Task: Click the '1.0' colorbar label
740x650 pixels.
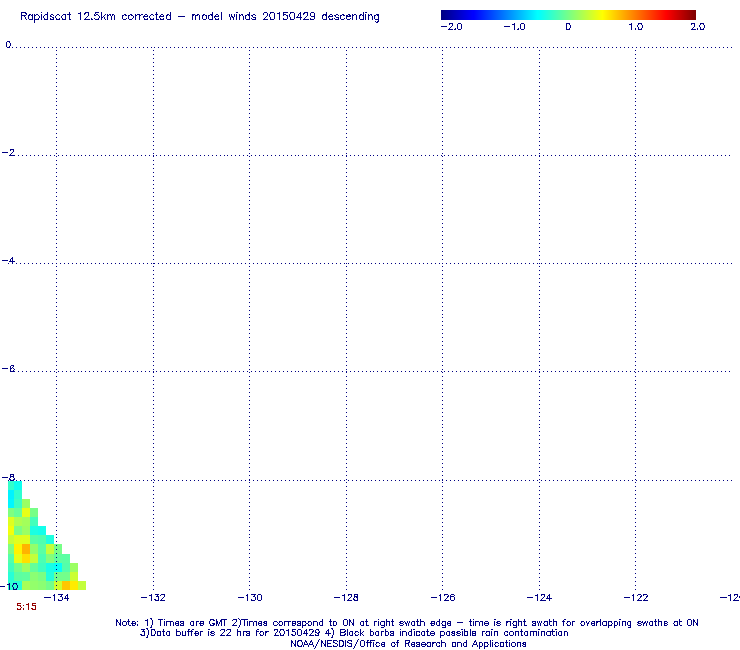Action: (636, 27)
